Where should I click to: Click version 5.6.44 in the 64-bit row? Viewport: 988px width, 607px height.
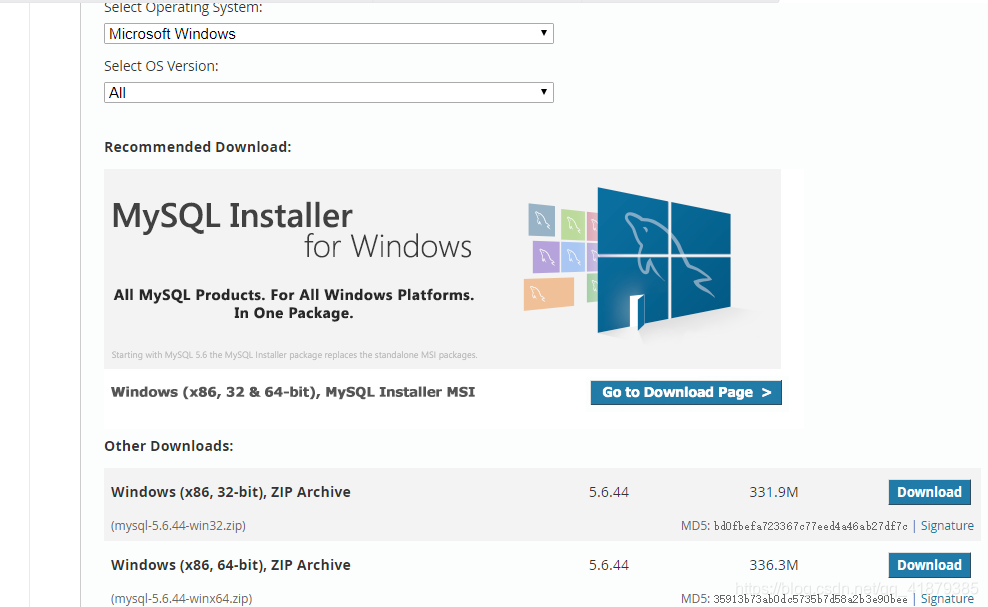pyautogui.click(x=609, y=565)
